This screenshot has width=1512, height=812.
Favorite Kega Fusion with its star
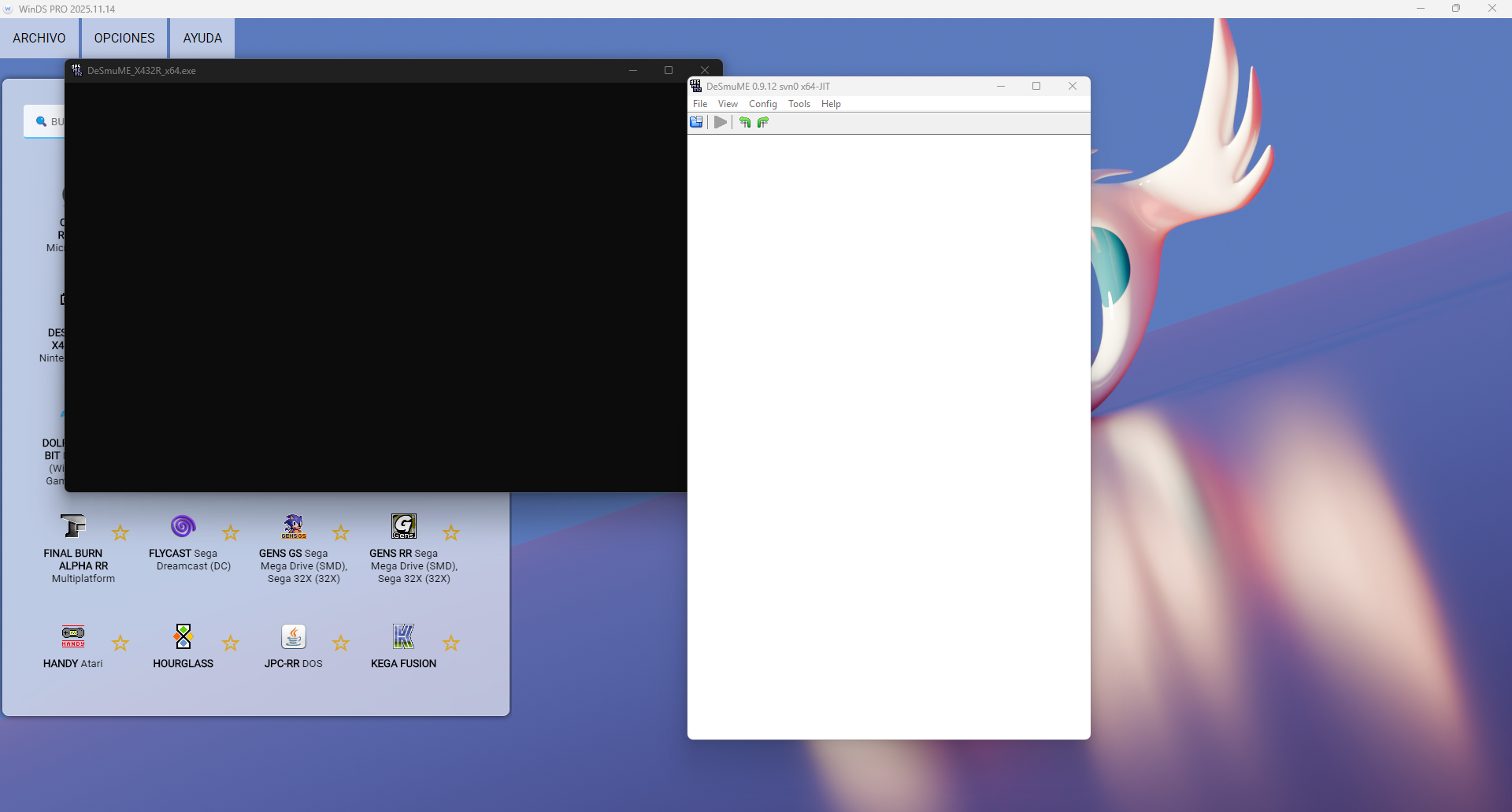[x=451, y=643]
